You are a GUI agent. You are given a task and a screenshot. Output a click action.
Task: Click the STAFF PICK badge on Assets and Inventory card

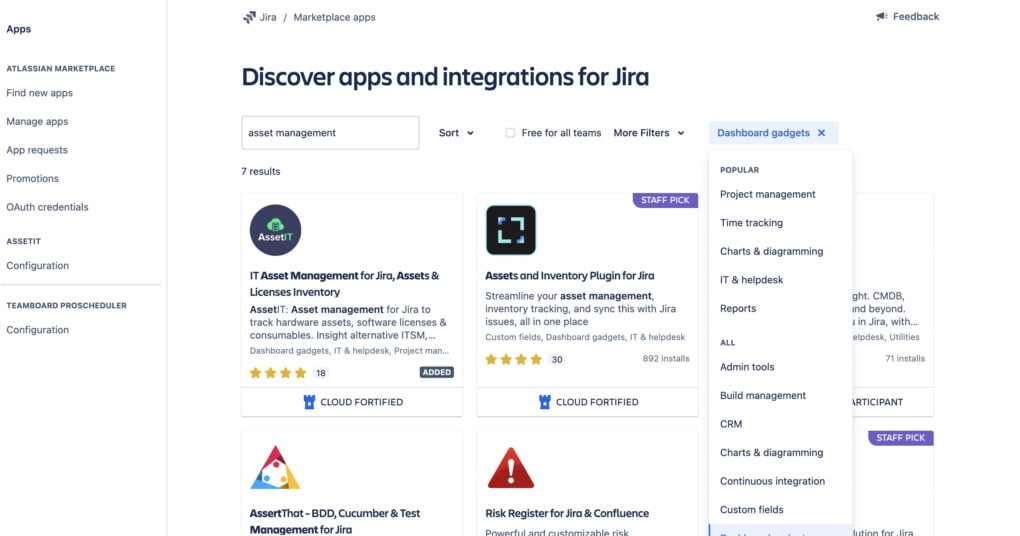(665, 200)
